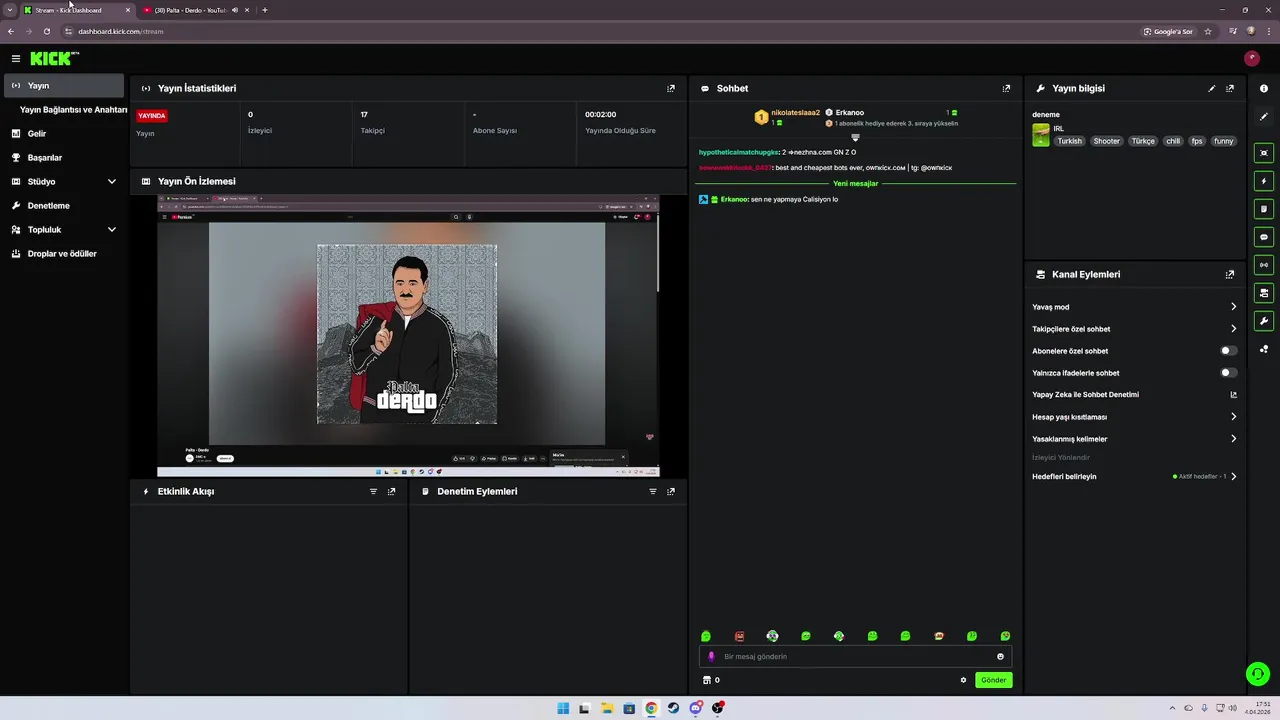The width and height of the screenshot is (1280, 720).
Task: Pop out the Denetim Eylemleri panel
Action: click(671, 491)
